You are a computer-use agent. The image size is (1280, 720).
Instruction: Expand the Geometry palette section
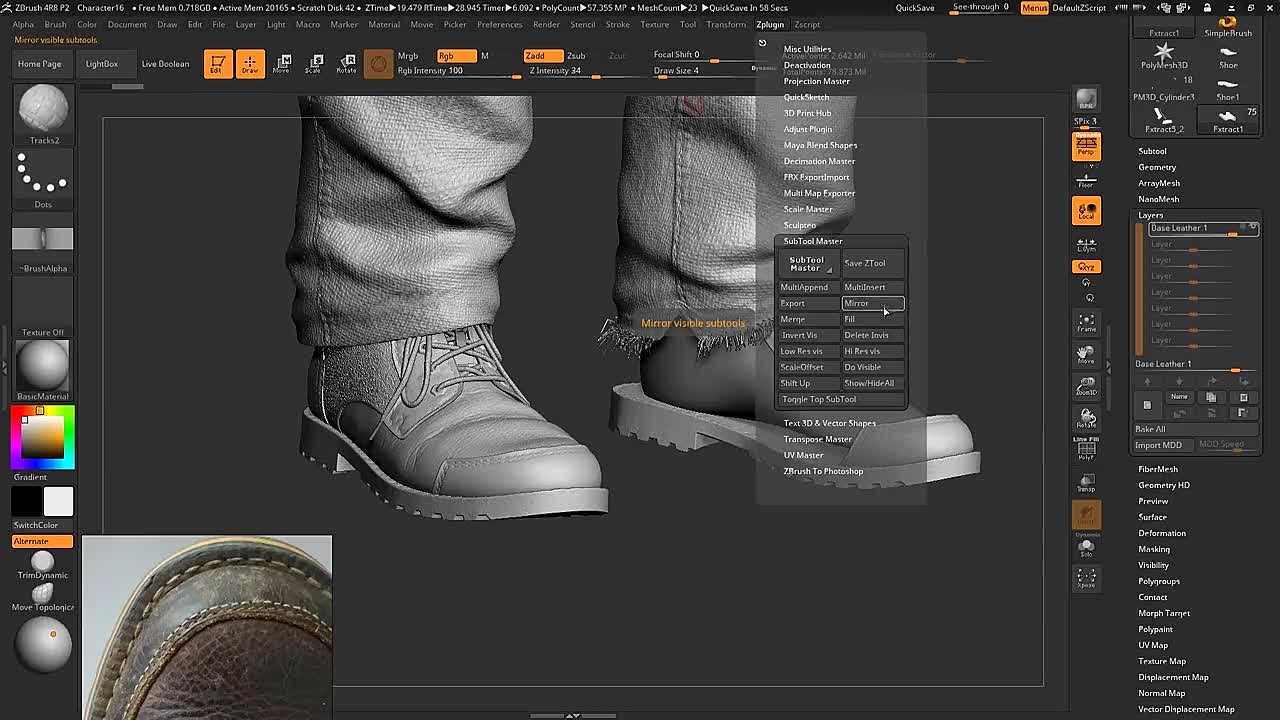pyautogui.click(x=1157, y=167)
